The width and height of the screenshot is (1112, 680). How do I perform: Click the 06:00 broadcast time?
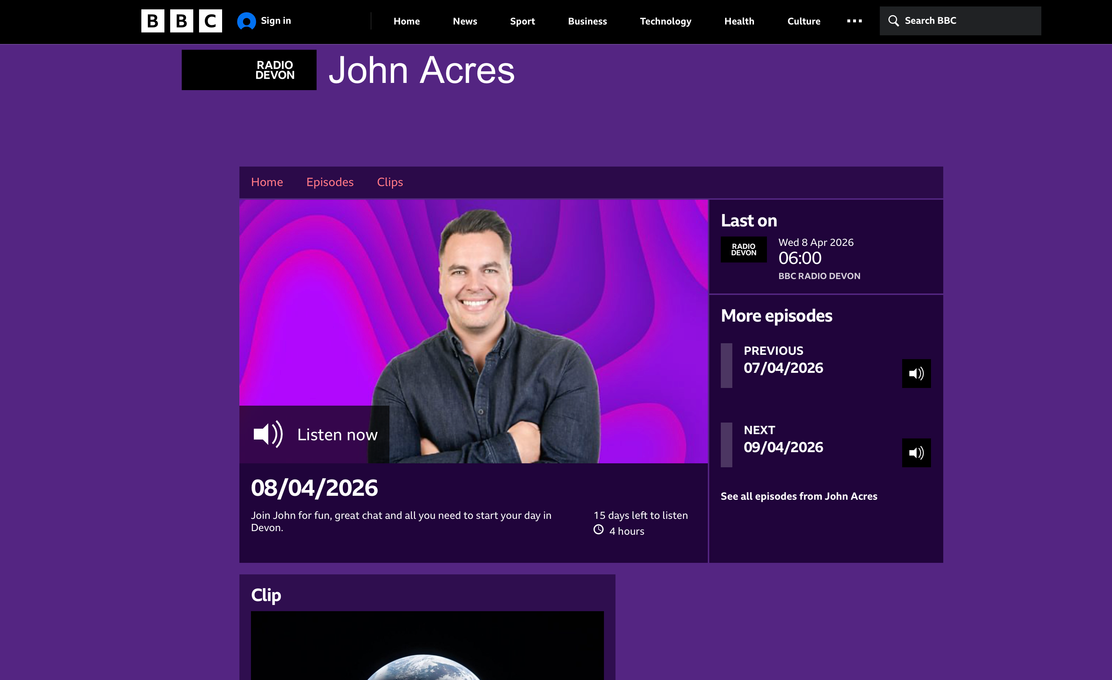[800, 258]
